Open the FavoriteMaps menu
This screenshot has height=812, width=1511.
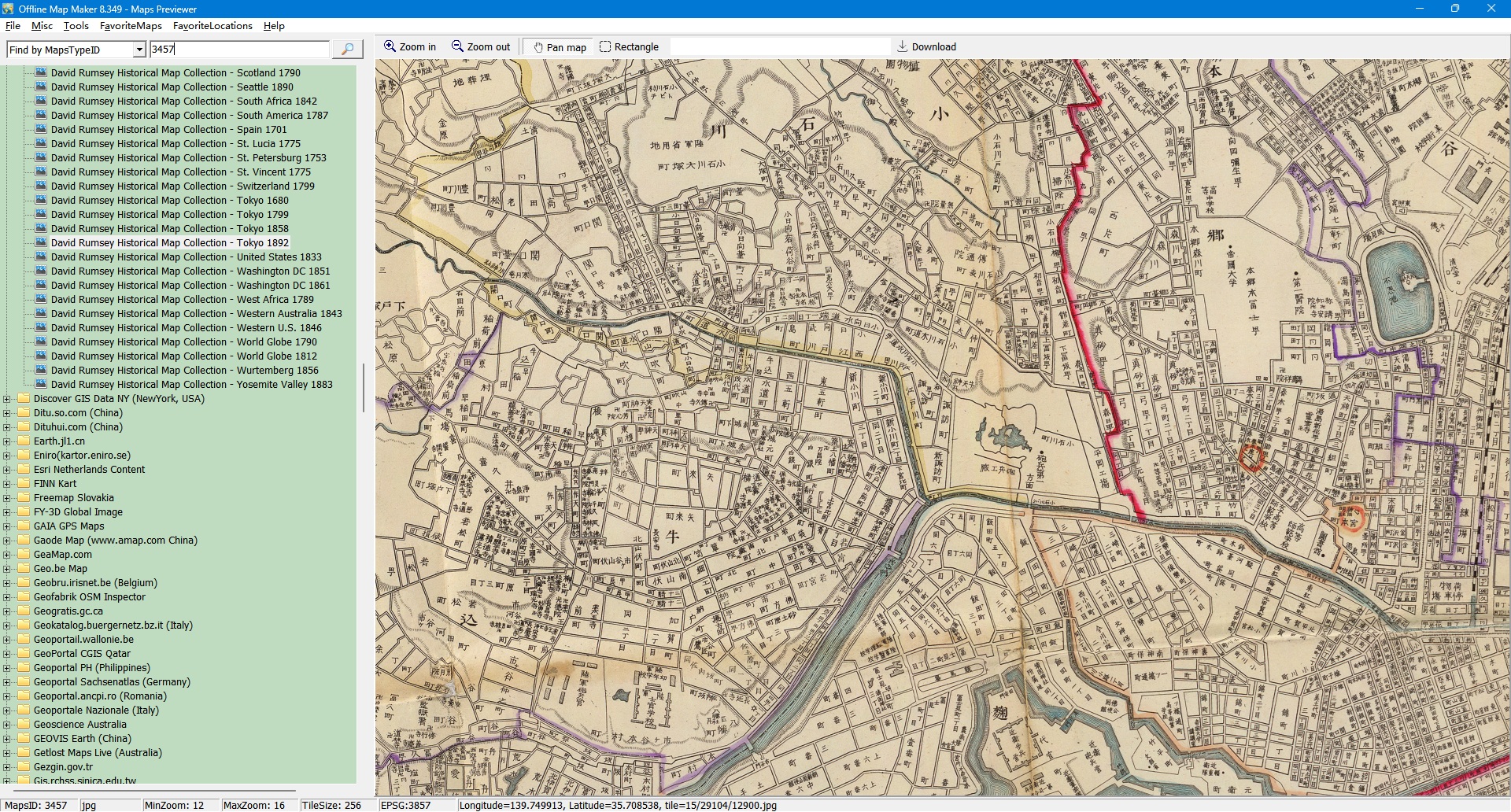click(131, 26)
